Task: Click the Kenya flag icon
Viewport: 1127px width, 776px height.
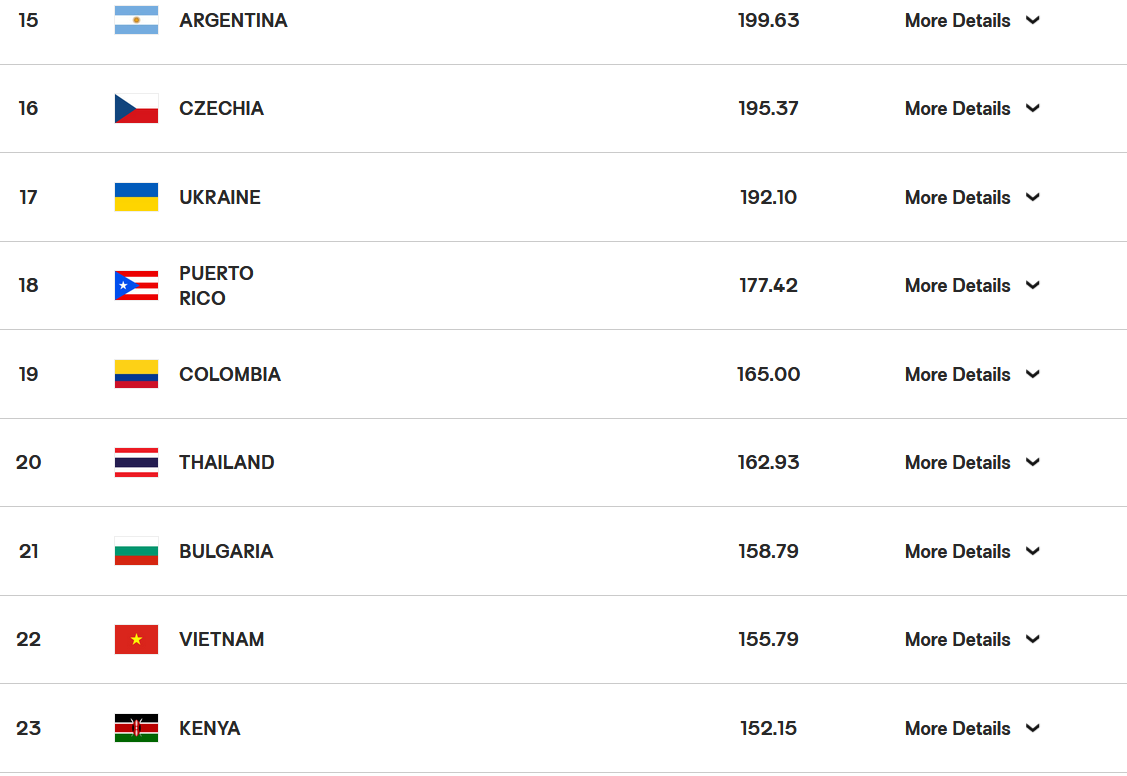Action: pyautogui.click(x=137, y=728)
